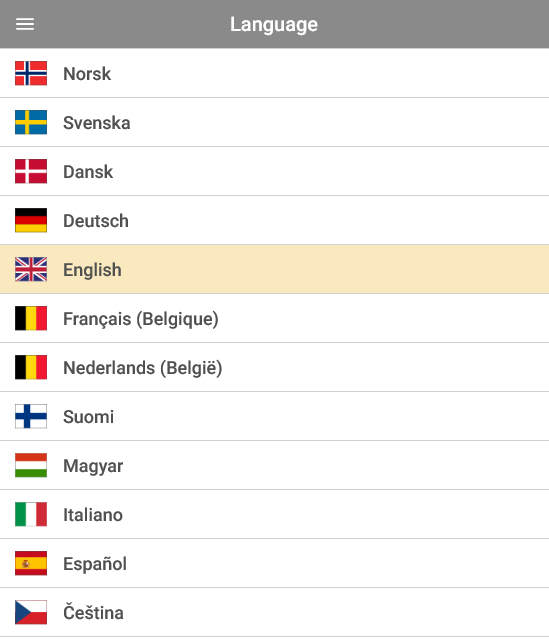The width and height of the screenshot is (549, 640).
Task: Open the hamburger menu icon
Action: tap(25, 24)
